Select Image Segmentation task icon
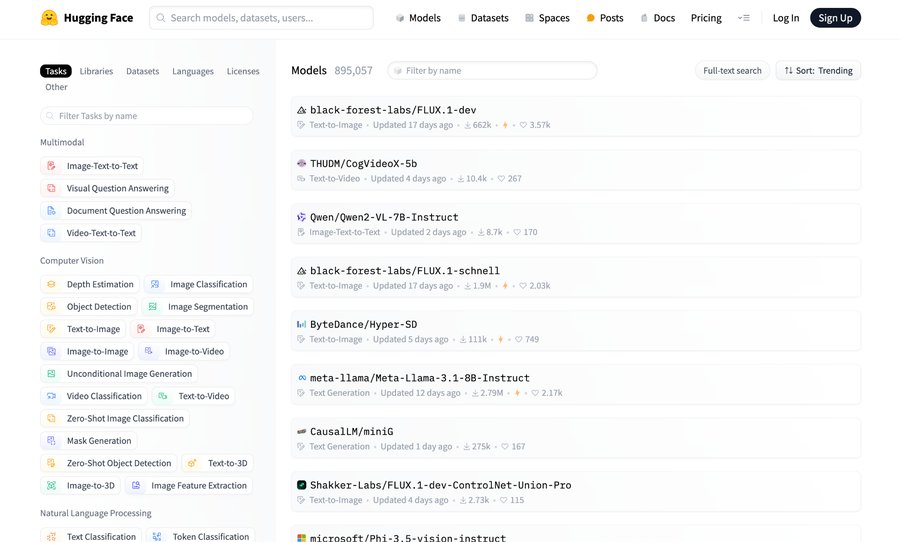The width and height of the screenshot is (900, 542). point(152,307)
